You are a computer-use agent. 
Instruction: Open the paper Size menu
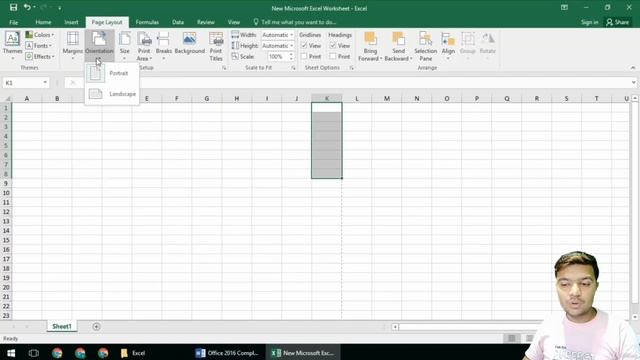click(x=124, y=46)
